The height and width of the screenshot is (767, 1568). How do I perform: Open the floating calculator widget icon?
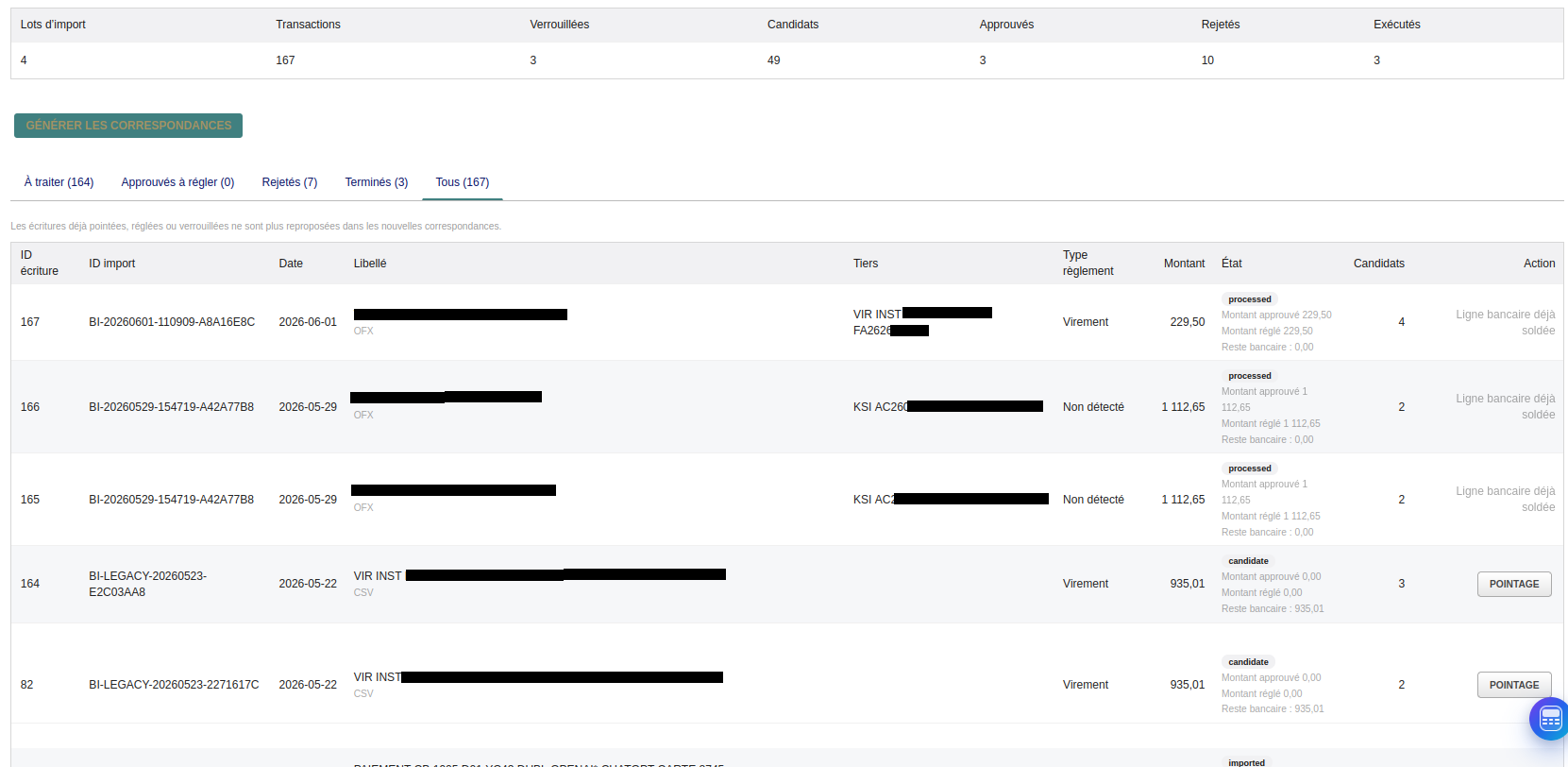1550,720
